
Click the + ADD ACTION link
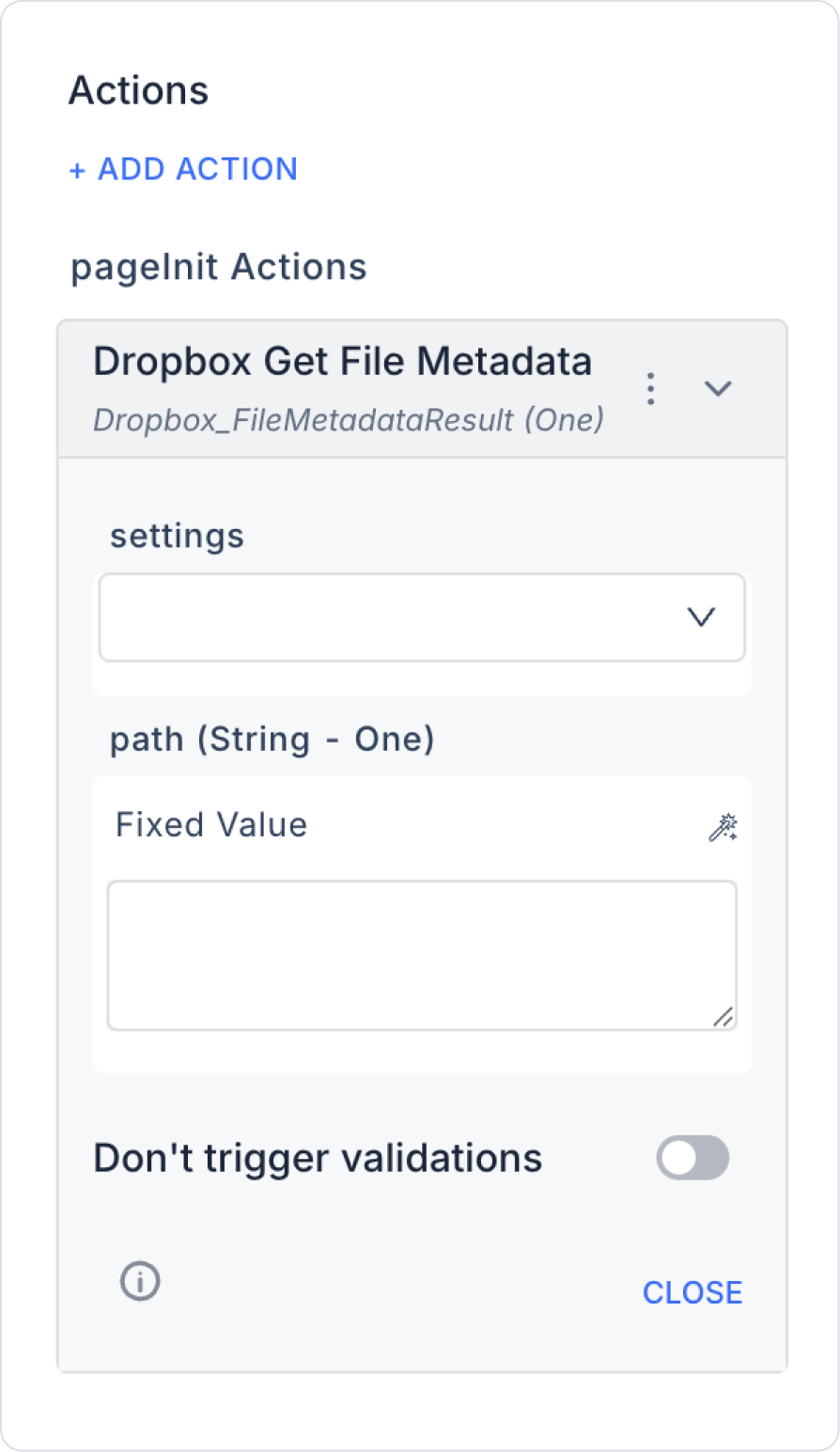tap(183, 169)
